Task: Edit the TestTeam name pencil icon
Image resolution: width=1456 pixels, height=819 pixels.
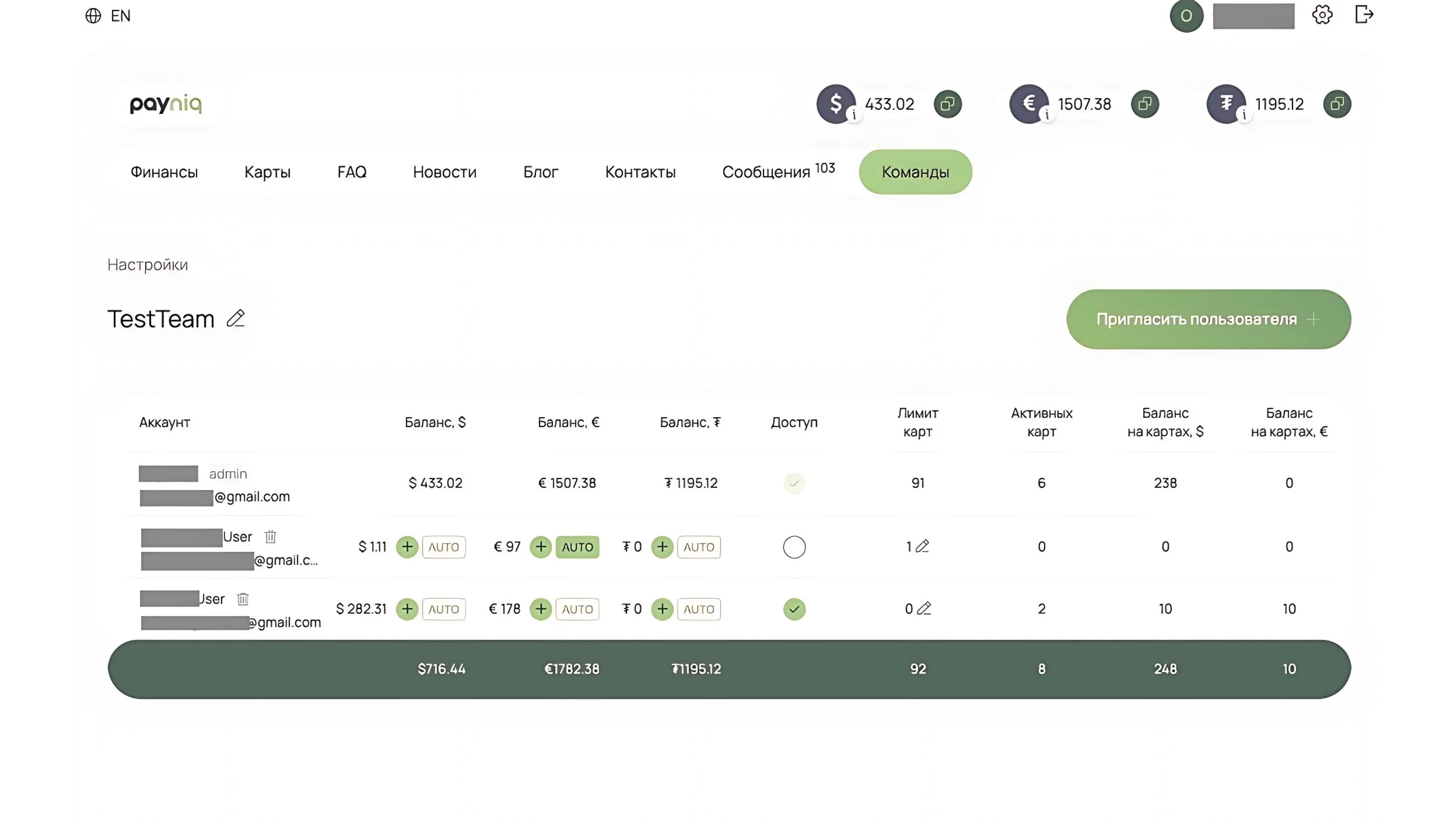Action: tap(236, 319)
